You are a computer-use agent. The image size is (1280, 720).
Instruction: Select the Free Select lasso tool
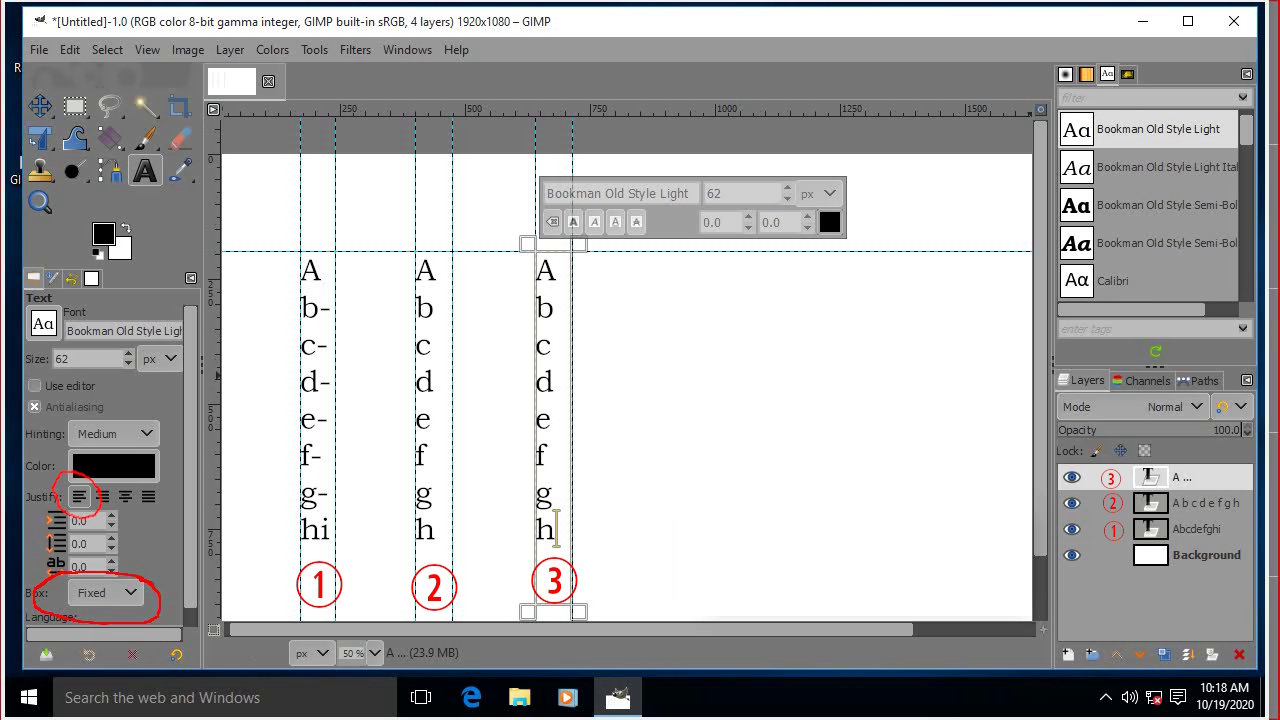tap(110, 106)
